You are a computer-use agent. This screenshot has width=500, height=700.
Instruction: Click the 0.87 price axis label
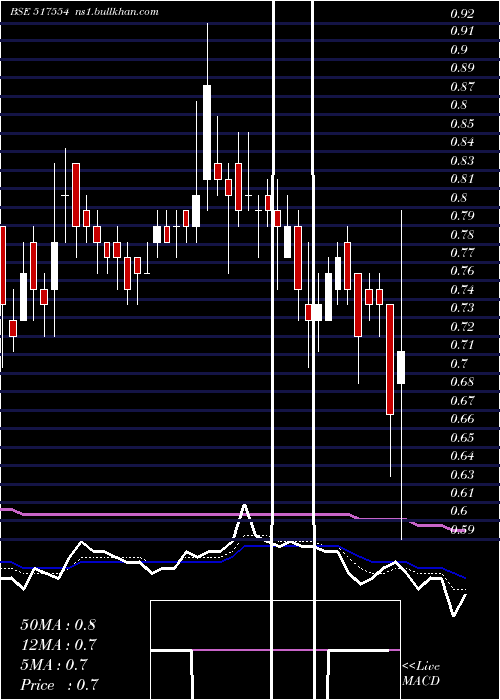click(462, 87)
